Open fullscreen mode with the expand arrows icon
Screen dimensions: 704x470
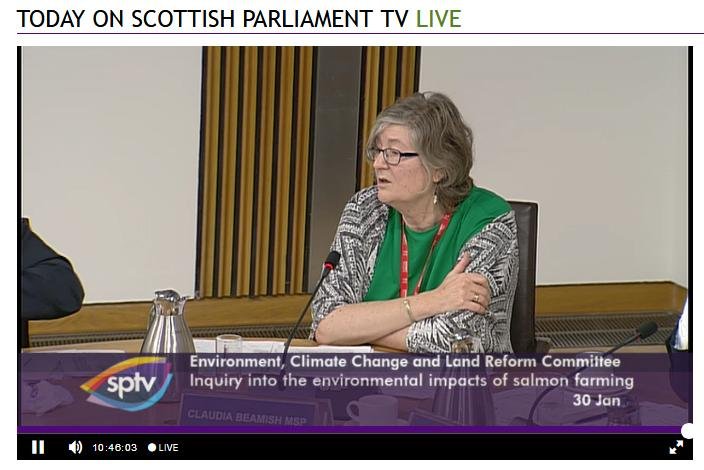[676, 447]
